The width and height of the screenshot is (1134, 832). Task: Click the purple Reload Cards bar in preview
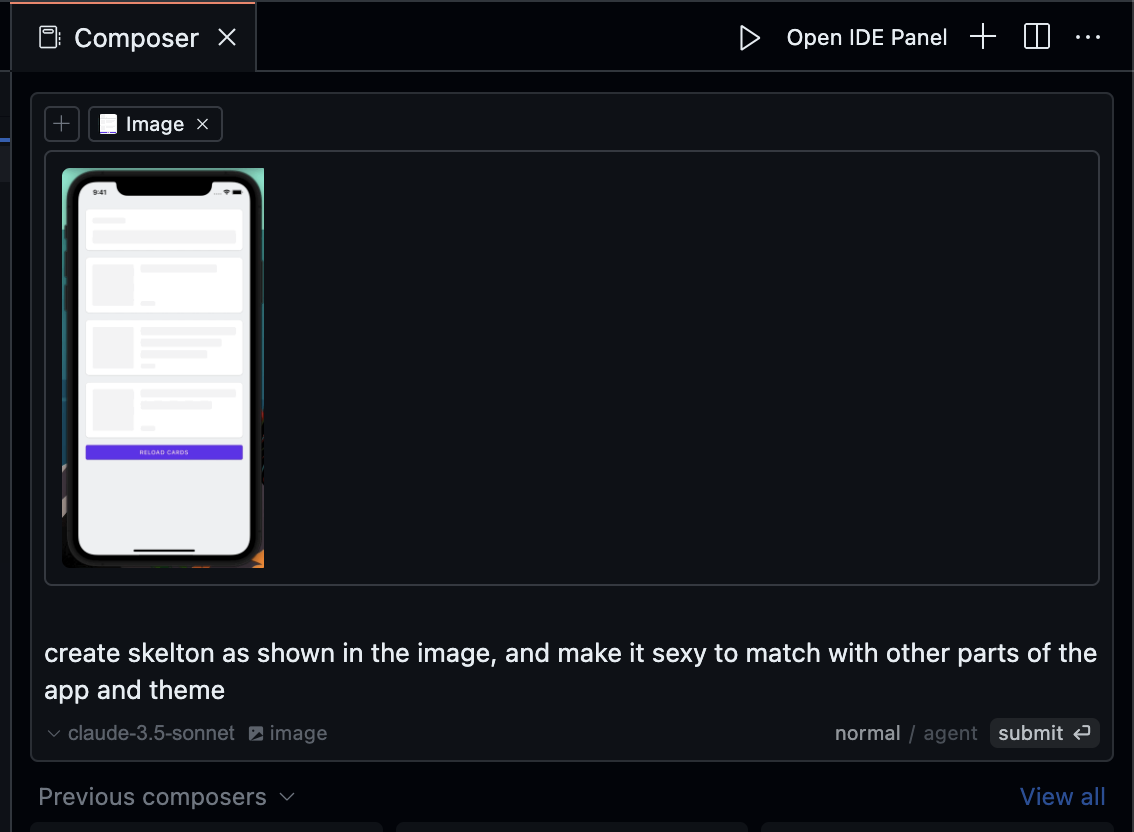click(164, 452)
